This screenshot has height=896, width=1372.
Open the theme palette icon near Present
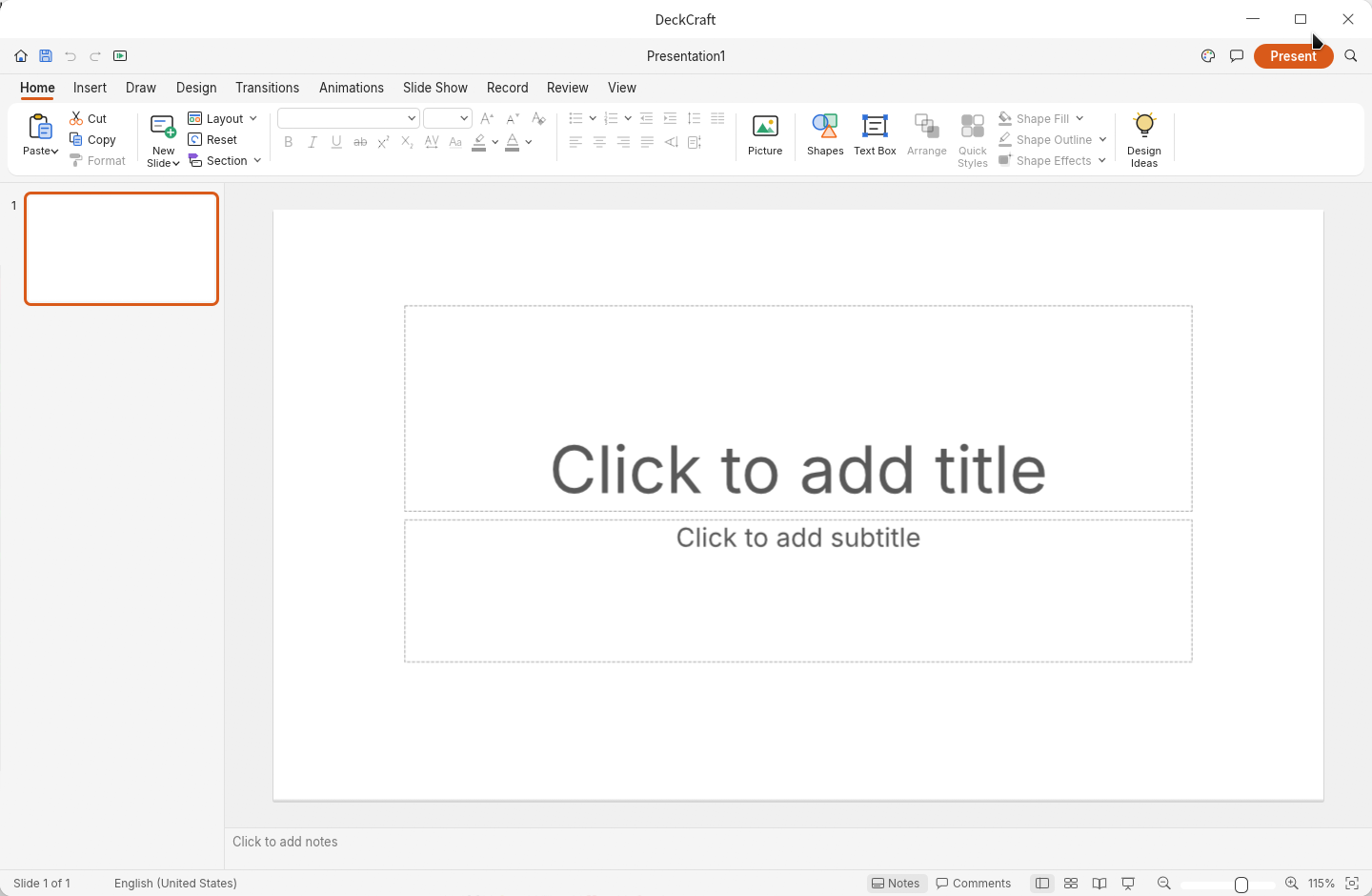pyautogui.click(x=1208, y=56)
